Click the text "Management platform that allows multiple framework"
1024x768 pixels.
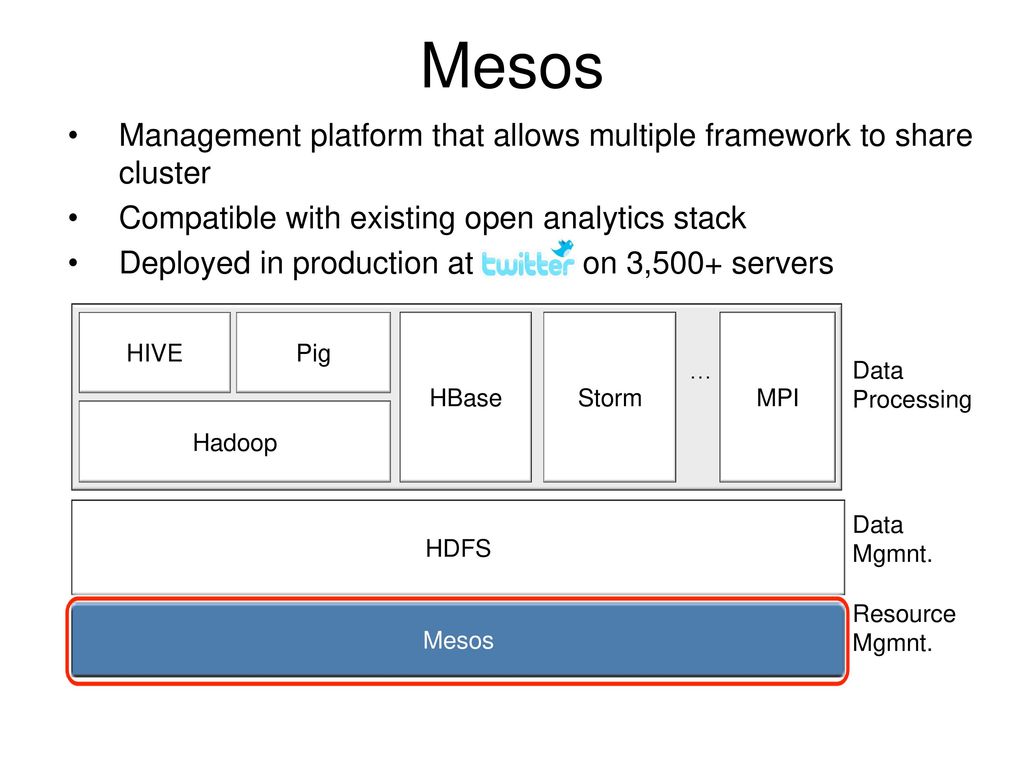click(485, 136)
